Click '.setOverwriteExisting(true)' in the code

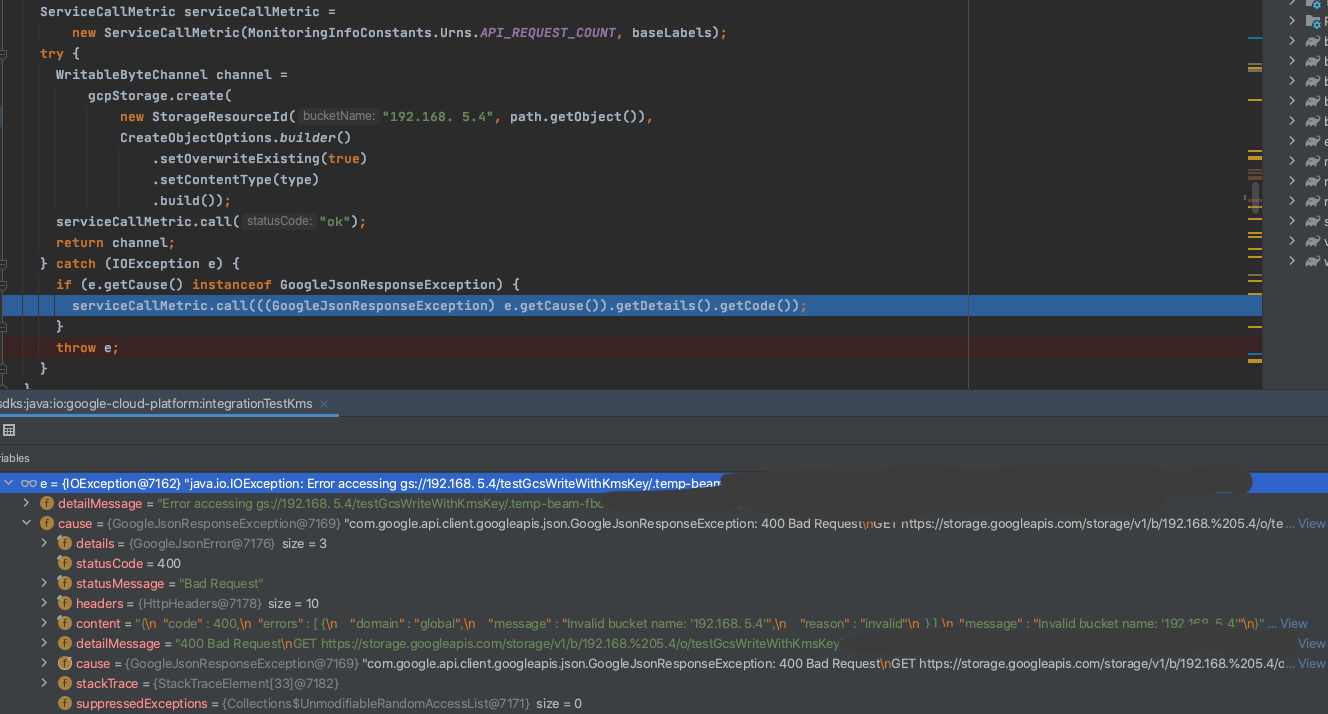coord(259,158)
